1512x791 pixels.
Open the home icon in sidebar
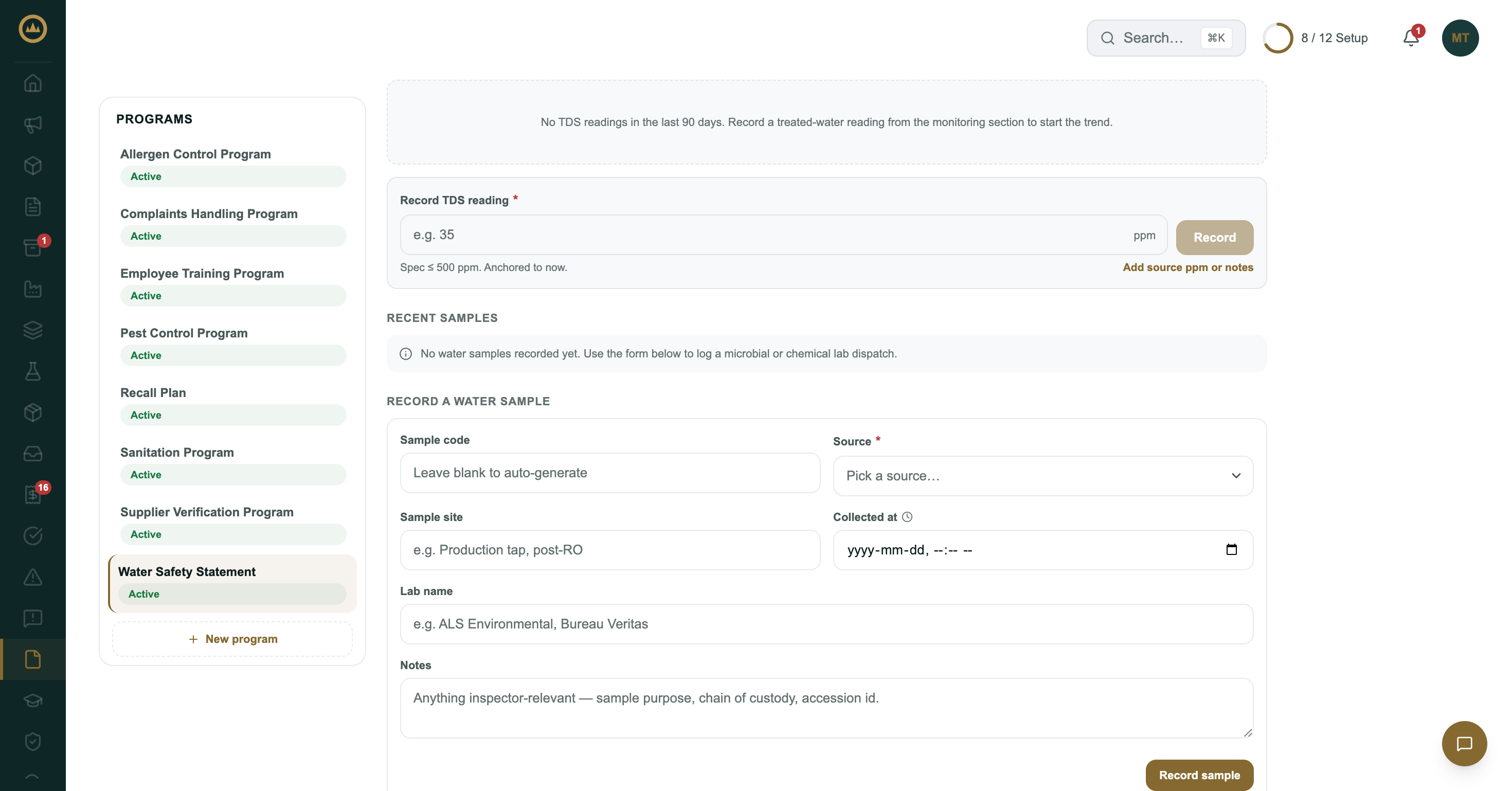(x=33, y=83)
